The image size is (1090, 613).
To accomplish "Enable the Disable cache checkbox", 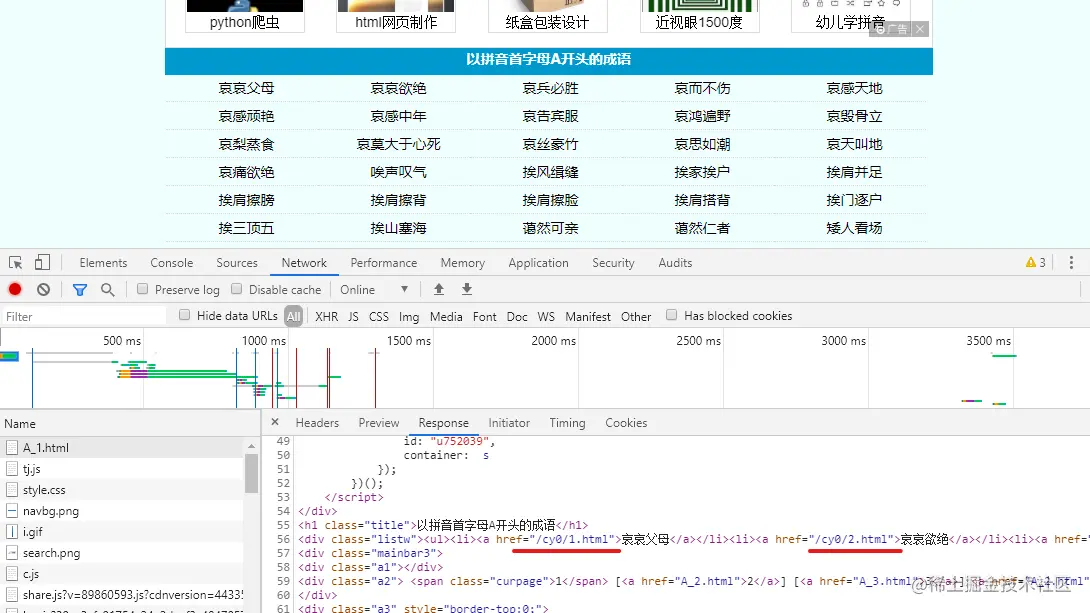I will [x=236, y=288].
